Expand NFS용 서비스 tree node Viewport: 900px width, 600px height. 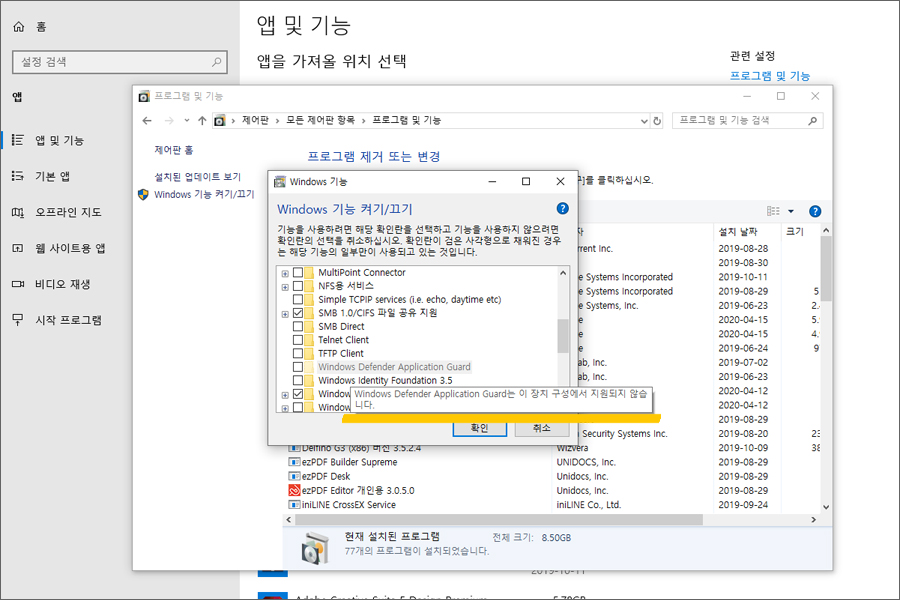coord(285,287)
